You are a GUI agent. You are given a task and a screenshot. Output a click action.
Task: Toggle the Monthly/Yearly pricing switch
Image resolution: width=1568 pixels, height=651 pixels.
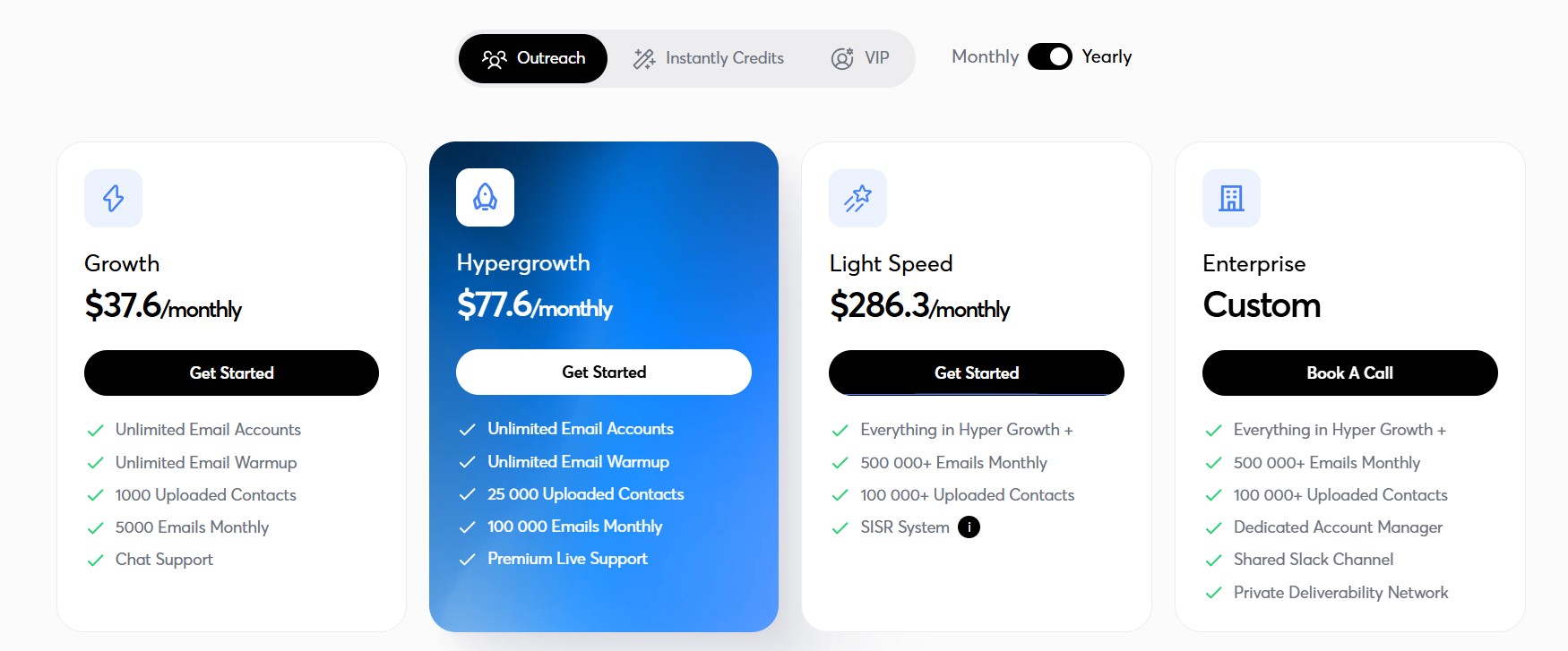(x=1050, y=56)
